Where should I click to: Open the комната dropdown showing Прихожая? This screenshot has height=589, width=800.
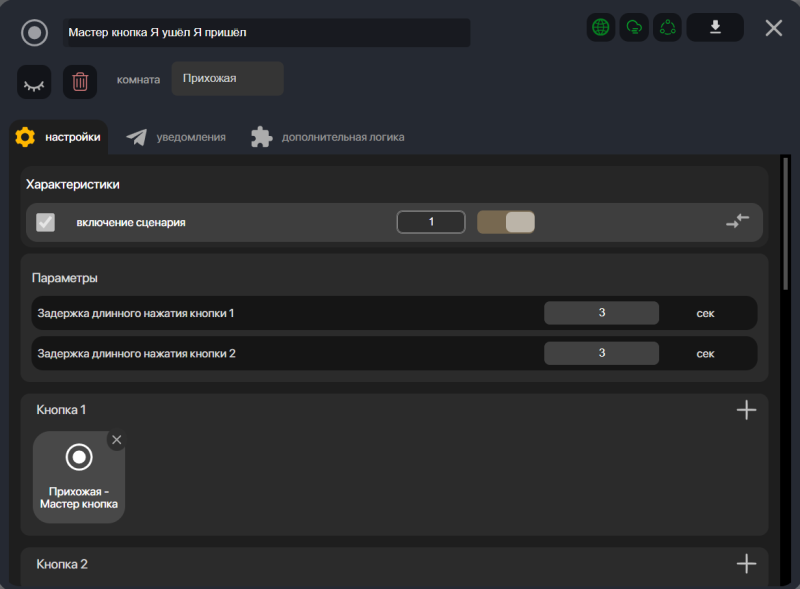[228, 79]
